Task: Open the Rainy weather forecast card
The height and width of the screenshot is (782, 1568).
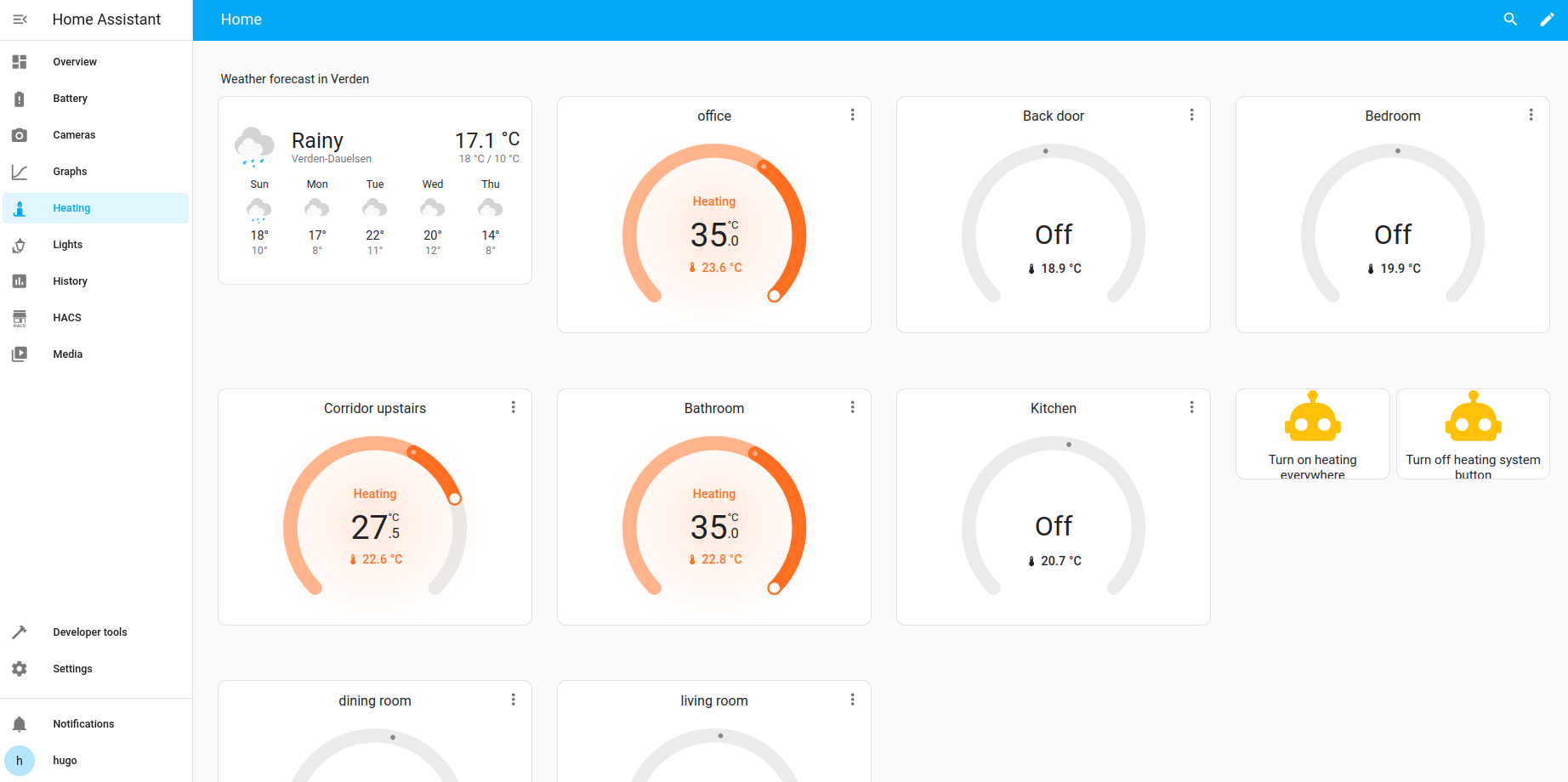Action: tap(375, 190)
